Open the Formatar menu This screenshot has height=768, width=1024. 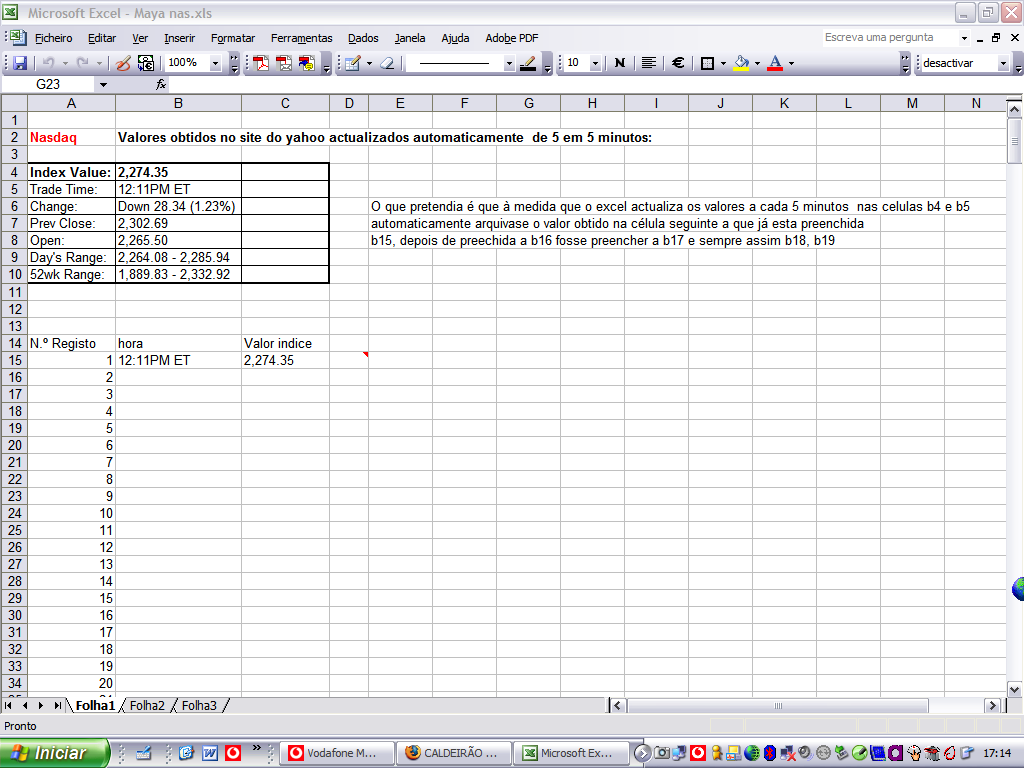232,38
